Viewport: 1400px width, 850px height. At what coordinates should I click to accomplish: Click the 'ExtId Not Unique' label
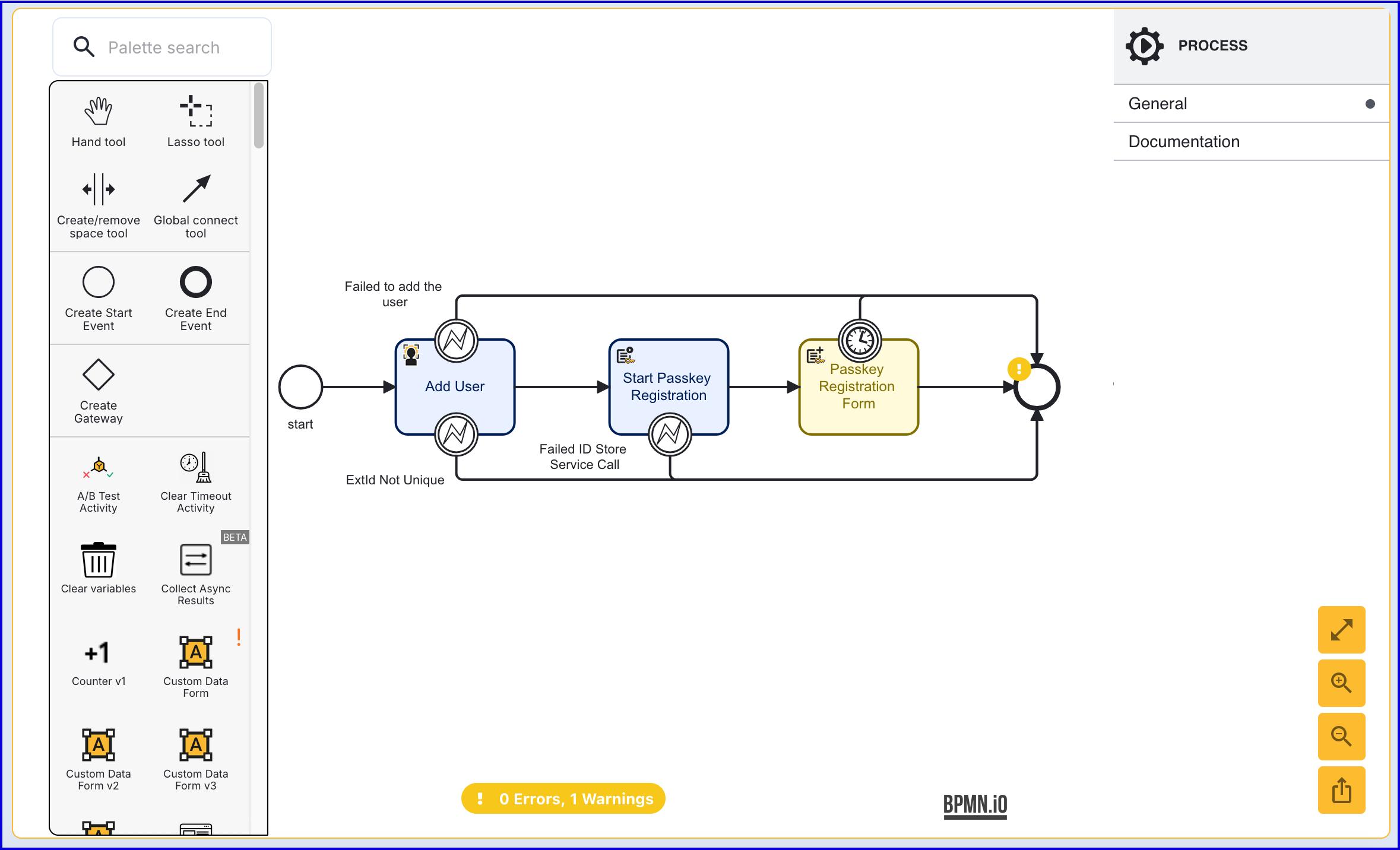tap(395, 480)
